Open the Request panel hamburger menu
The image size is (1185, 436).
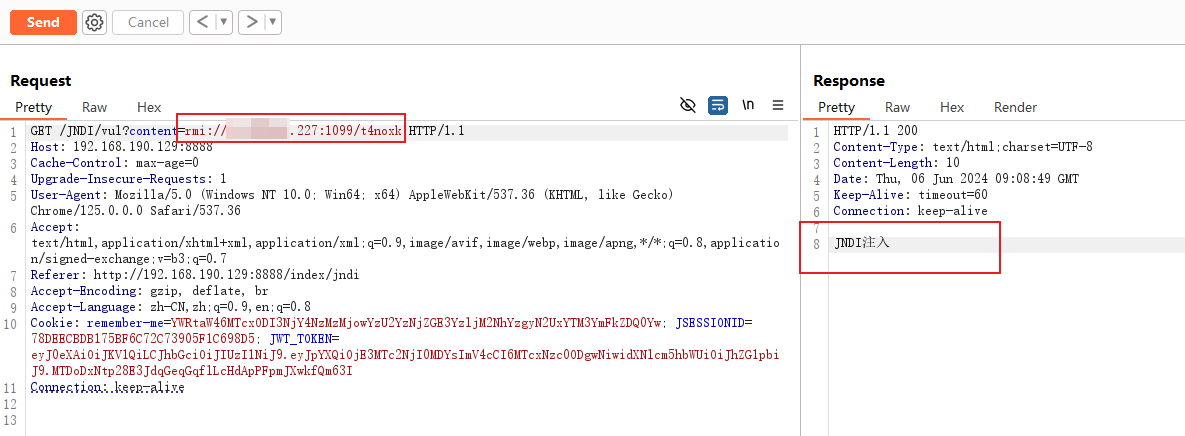click(778, 105)
